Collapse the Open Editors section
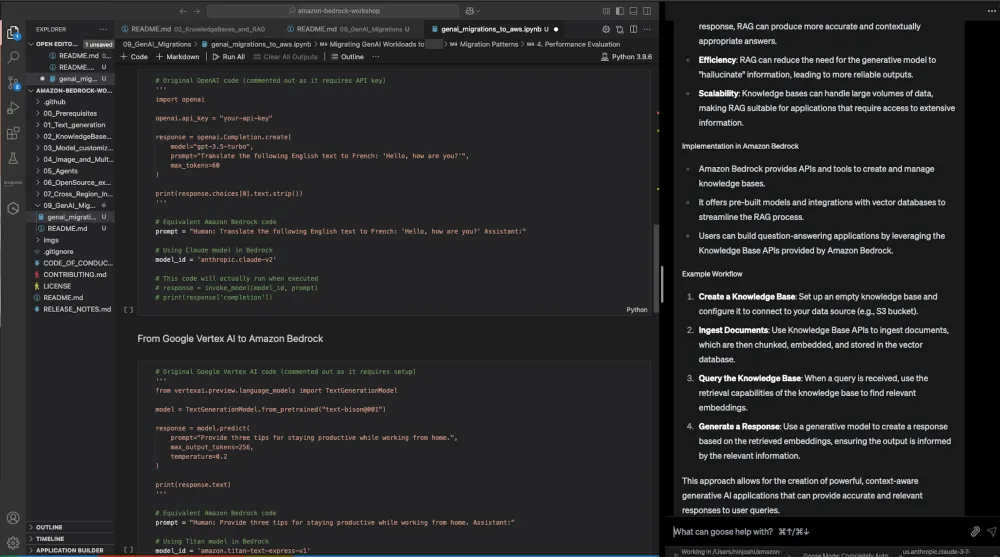Screen dimensions: 1000x557 pos(55,44)
